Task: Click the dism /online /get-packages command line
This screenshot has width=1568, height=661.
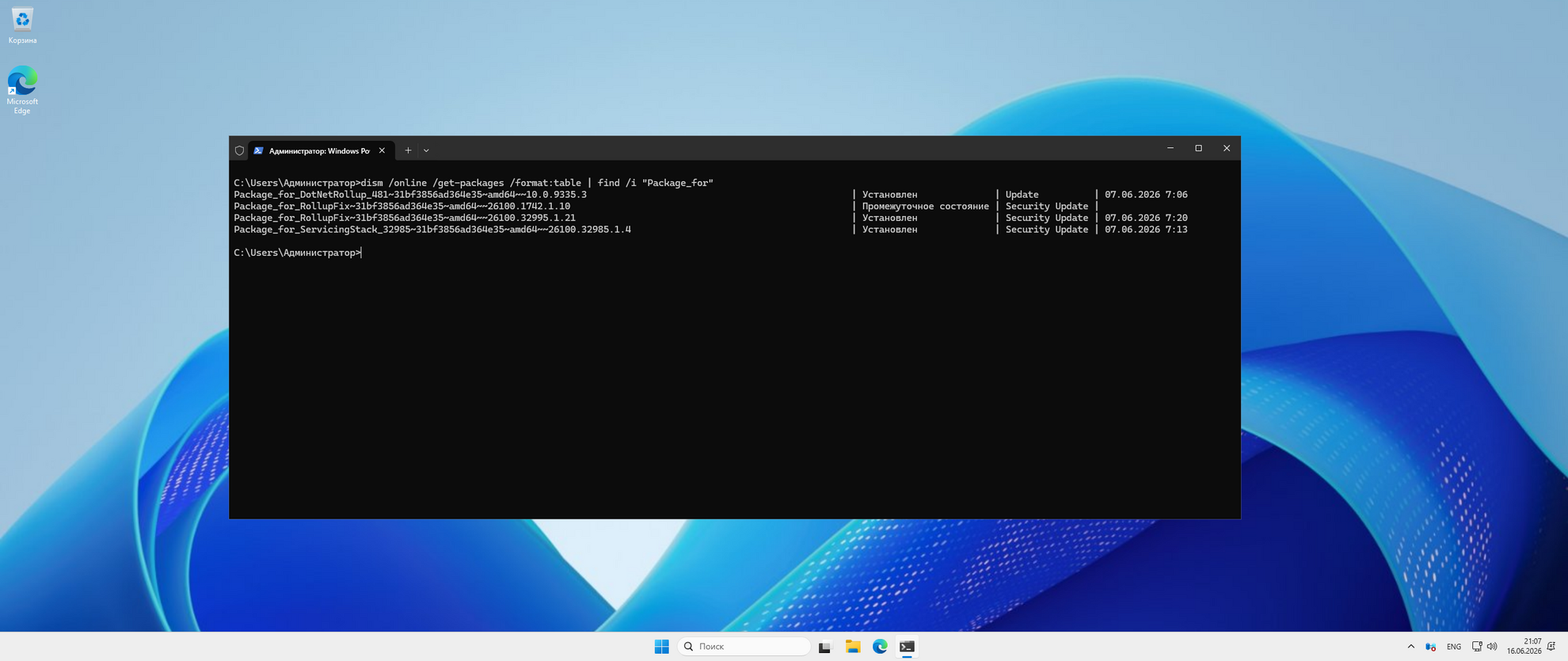Action: [474, 183]
